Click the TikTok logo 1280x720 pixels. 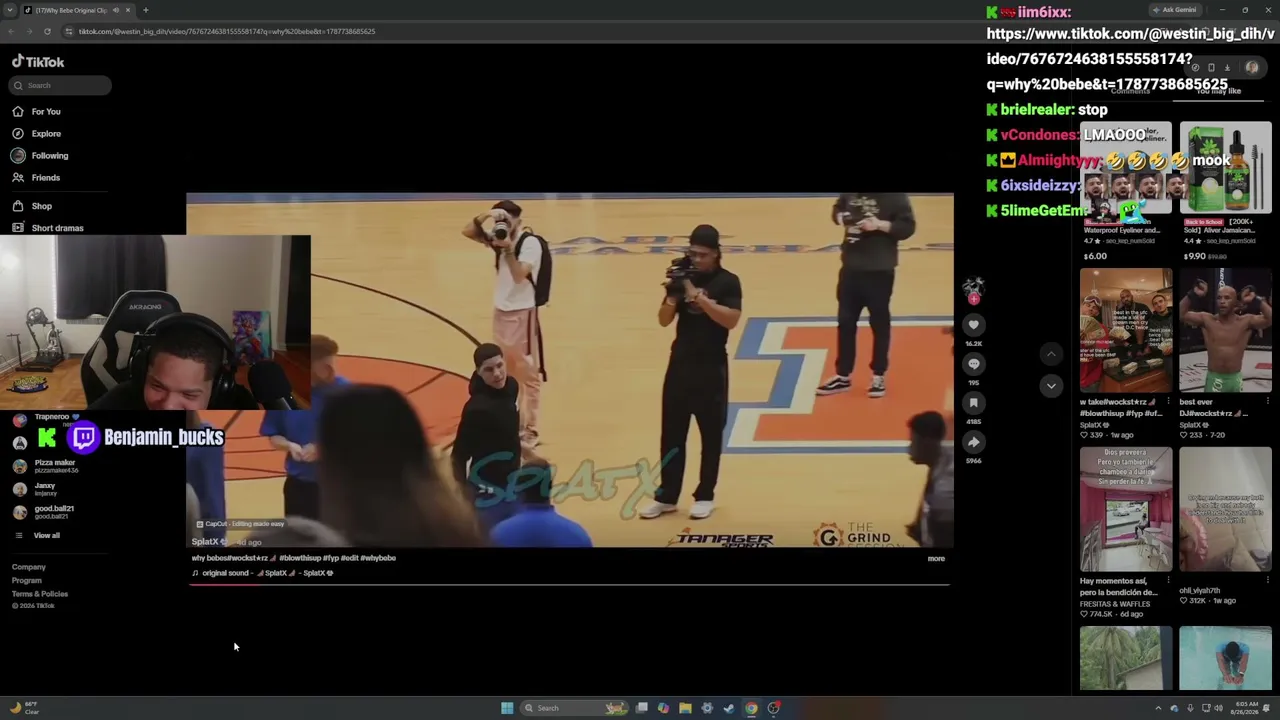tap(38, 61)
